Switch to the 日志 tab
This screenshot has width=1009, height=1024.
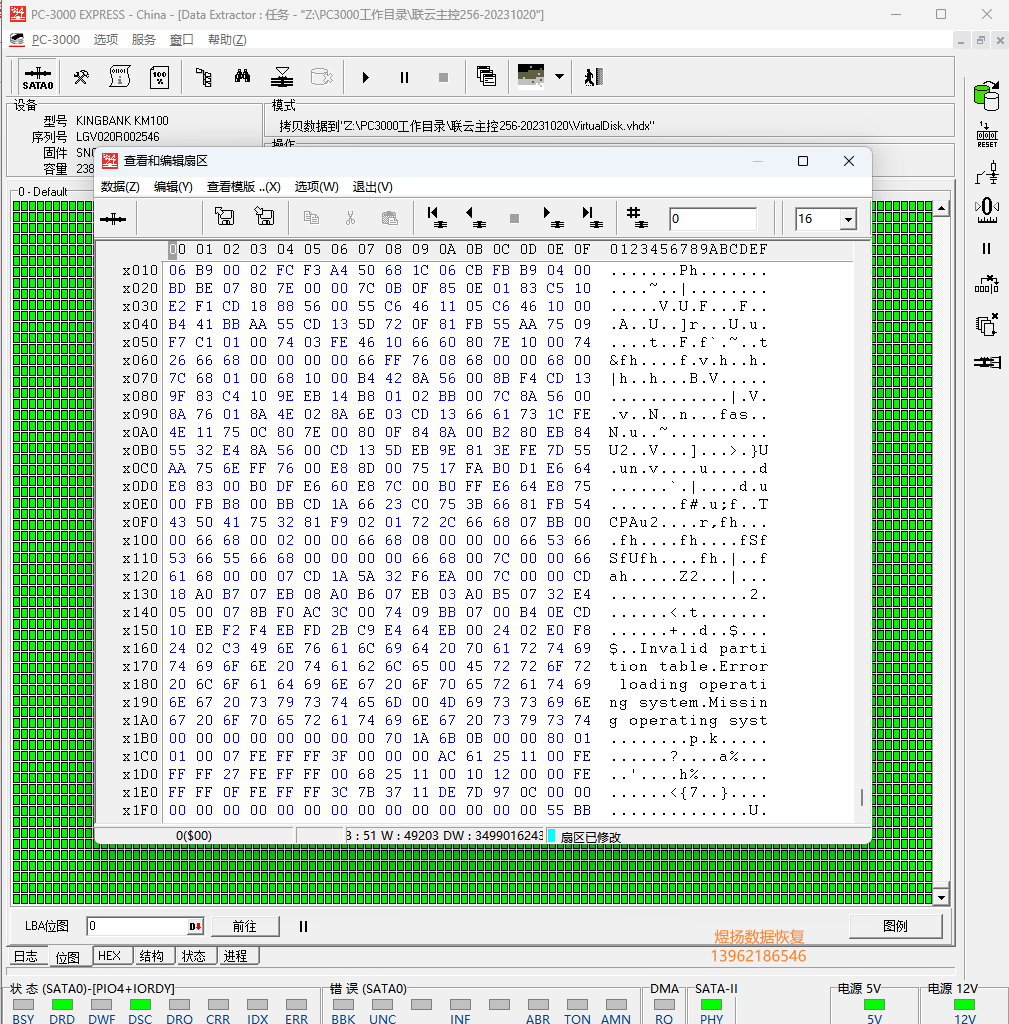pyautogui.click(x=26, y=956)
